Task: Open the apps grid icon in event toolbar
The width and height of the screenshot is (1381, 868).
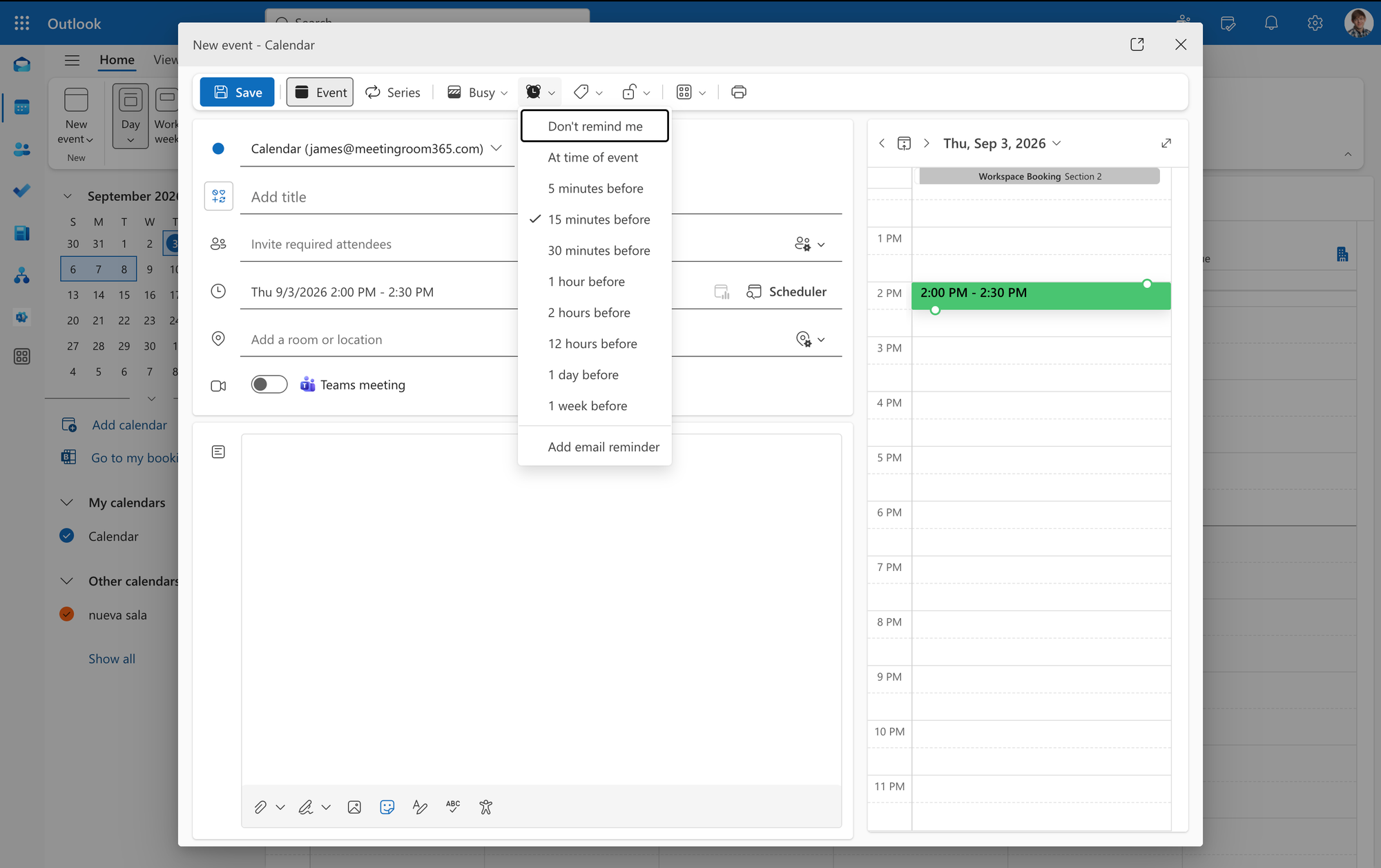Action: [x=690, y=92]
